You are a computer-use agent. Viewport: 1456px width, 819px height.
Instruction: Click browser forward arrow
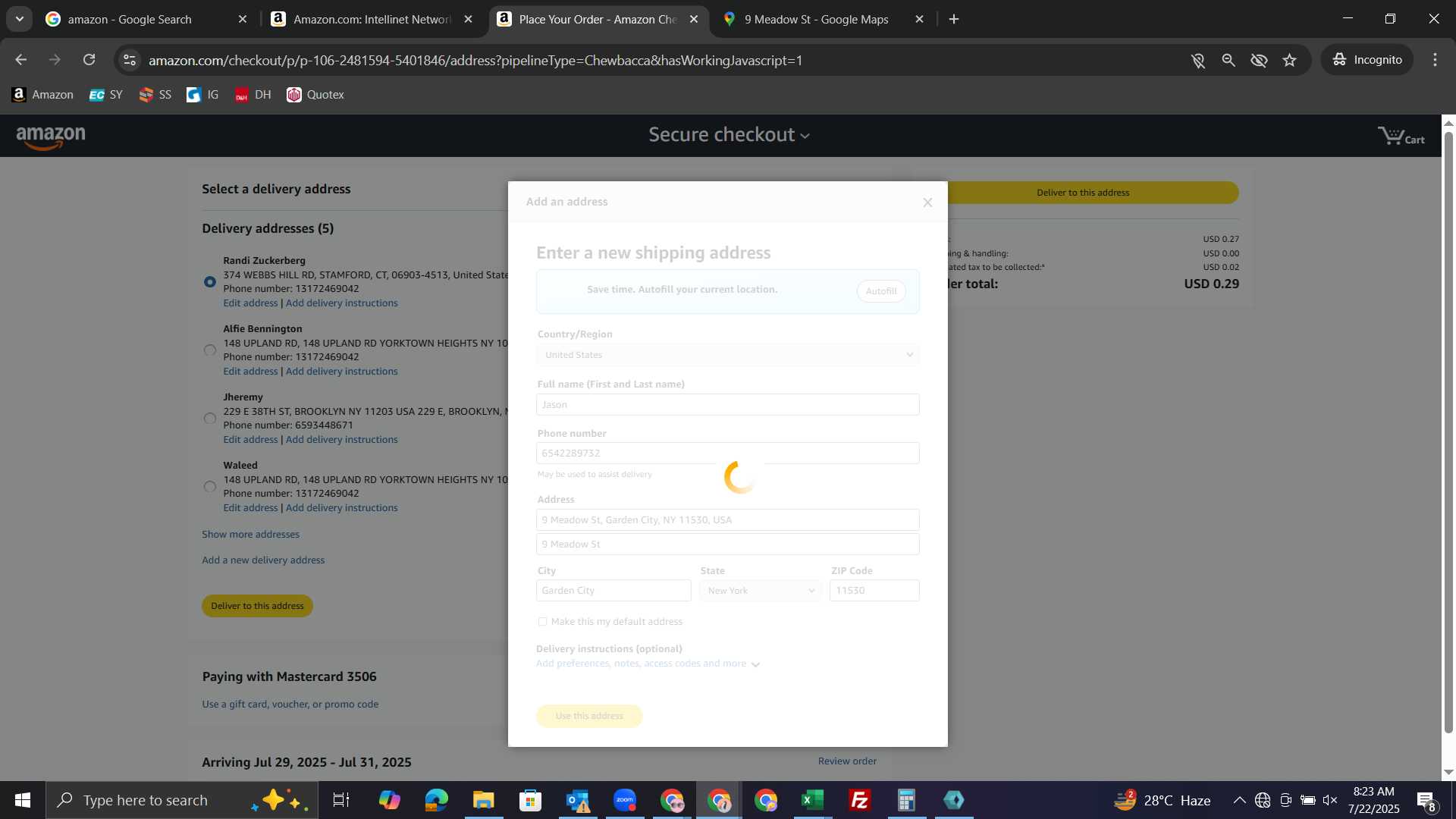click(x=55, y=60)
